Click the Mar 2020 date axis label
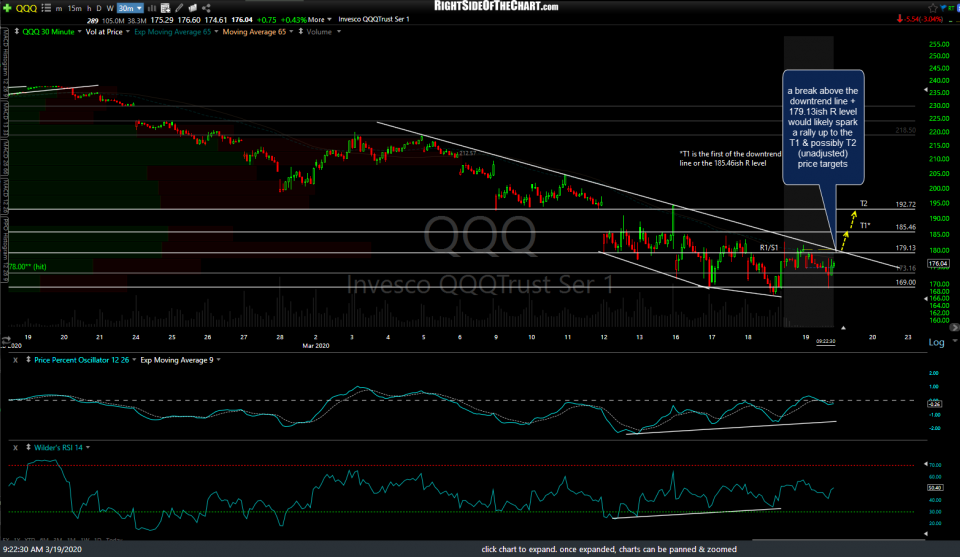The width and height of the screenshot is (960, 557). pos(315,346)
